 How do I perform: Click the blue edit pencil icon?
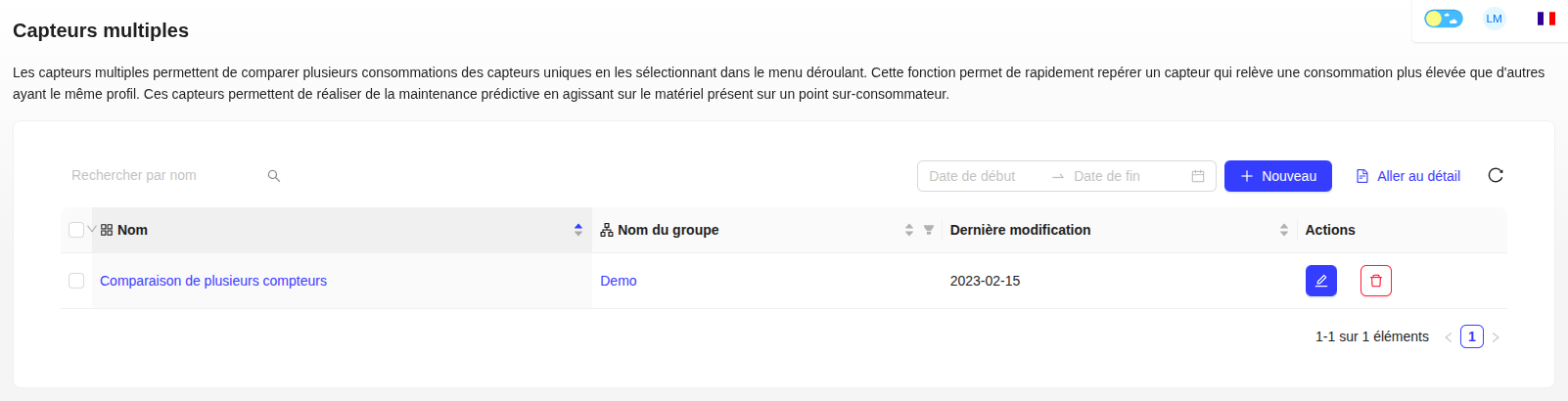click(x=1320, y=281)
